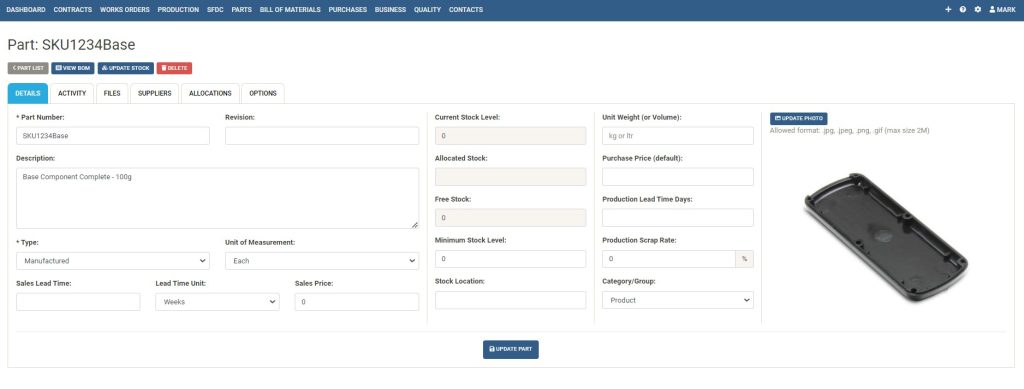Go back to Part List
This screenshot has width=1024, height=389.
click(x=28, y=68)
